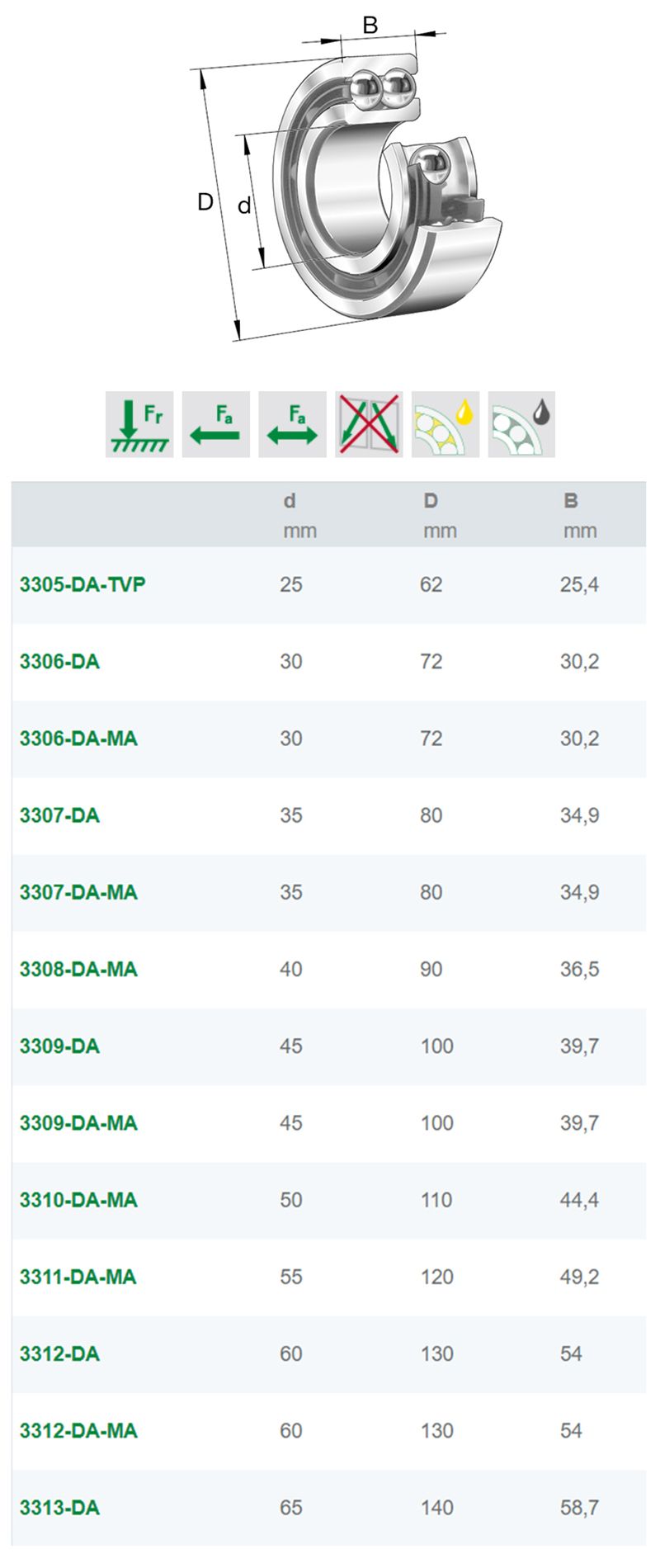Open product 3313-DA
The height and width of the screenshot is (1568, 660).
[59, 1507]
